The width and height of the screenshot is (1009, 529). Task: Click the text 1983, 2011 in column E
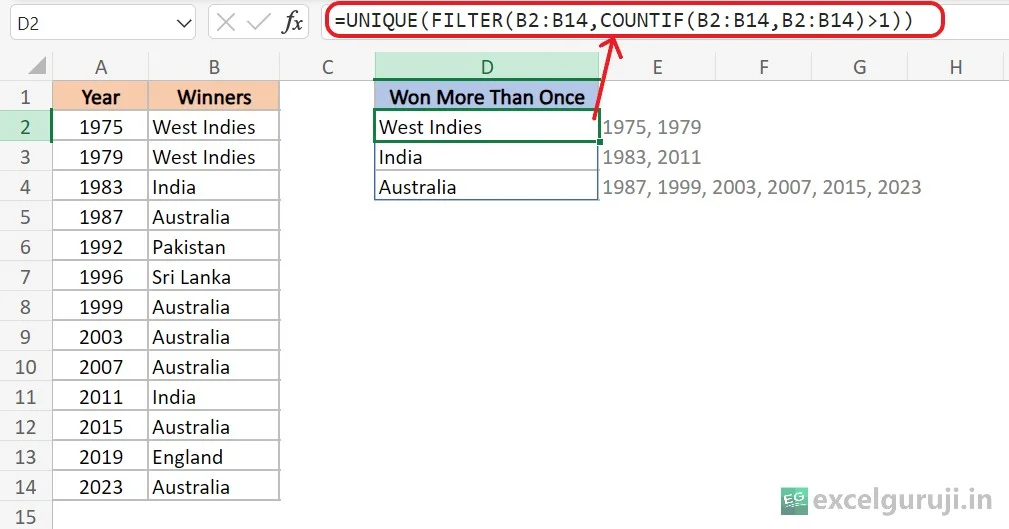(652, 157)
